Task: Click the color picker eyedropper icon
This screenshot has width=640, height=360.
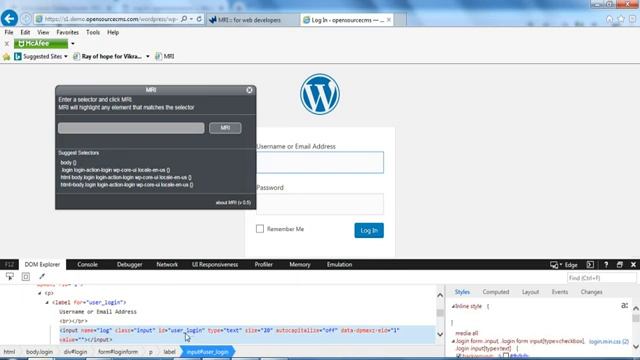Action: 42,276
